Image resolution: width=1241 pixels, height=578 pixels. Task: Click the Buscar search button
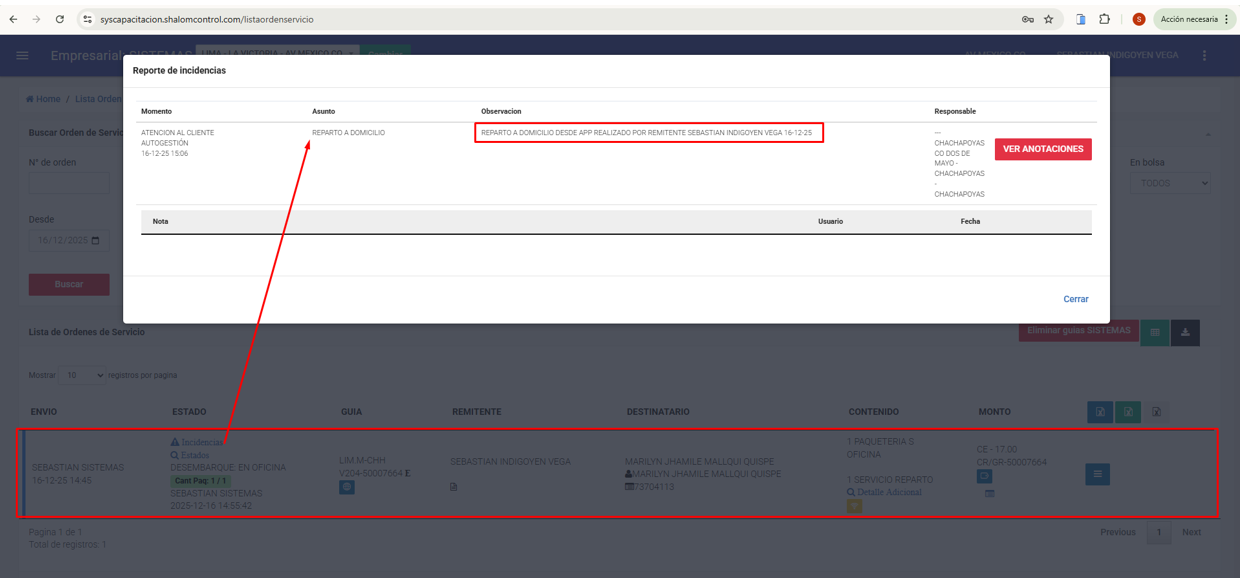[x=69, y=284]
